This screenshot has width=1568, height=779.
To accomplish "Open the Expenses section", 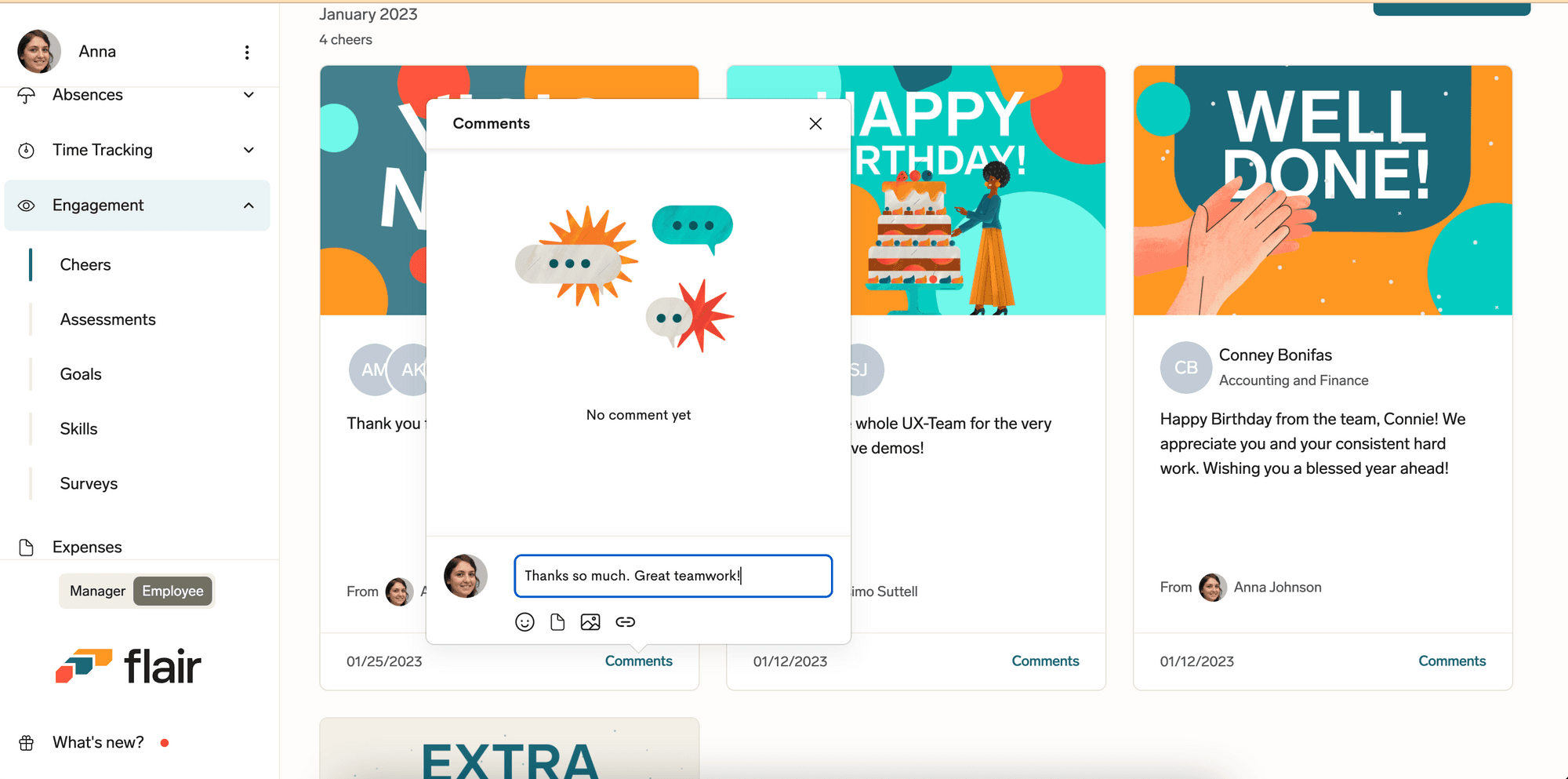I will tap(87, 547).
